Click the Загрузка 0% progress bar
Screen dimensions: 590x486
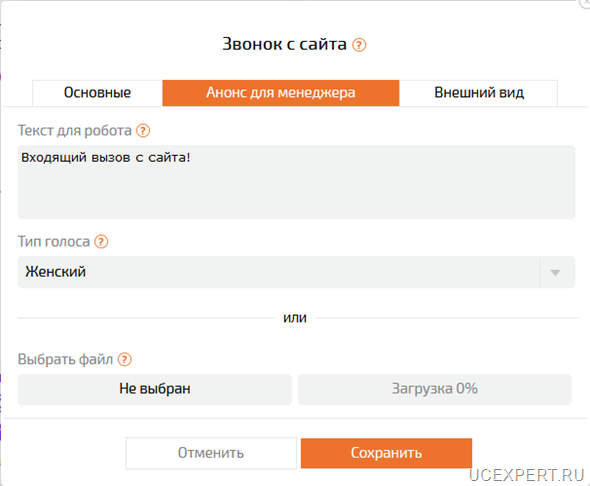(435, 389)
